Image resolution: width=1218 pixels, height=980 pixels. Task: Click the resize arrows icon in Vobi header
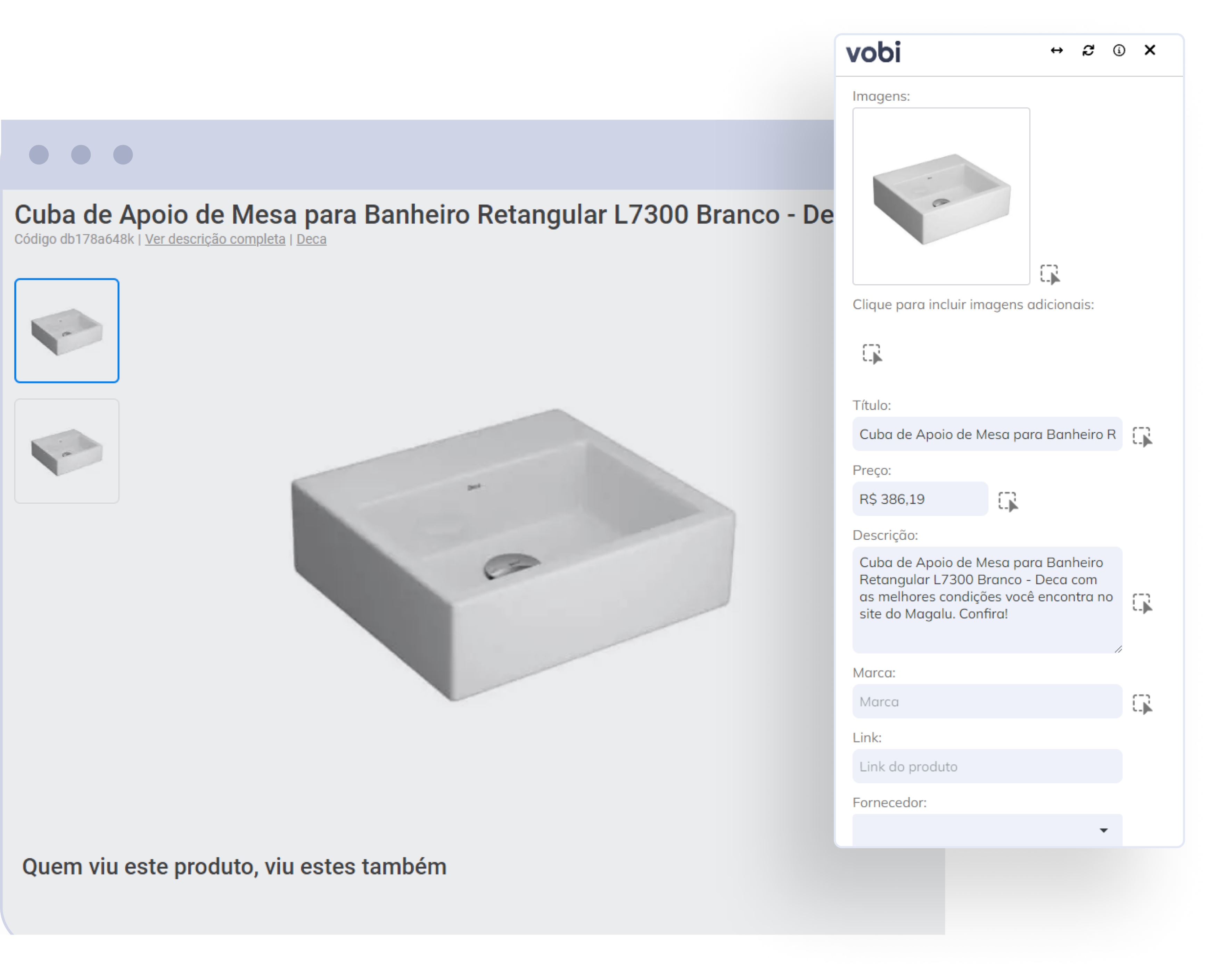(1056, 51)
